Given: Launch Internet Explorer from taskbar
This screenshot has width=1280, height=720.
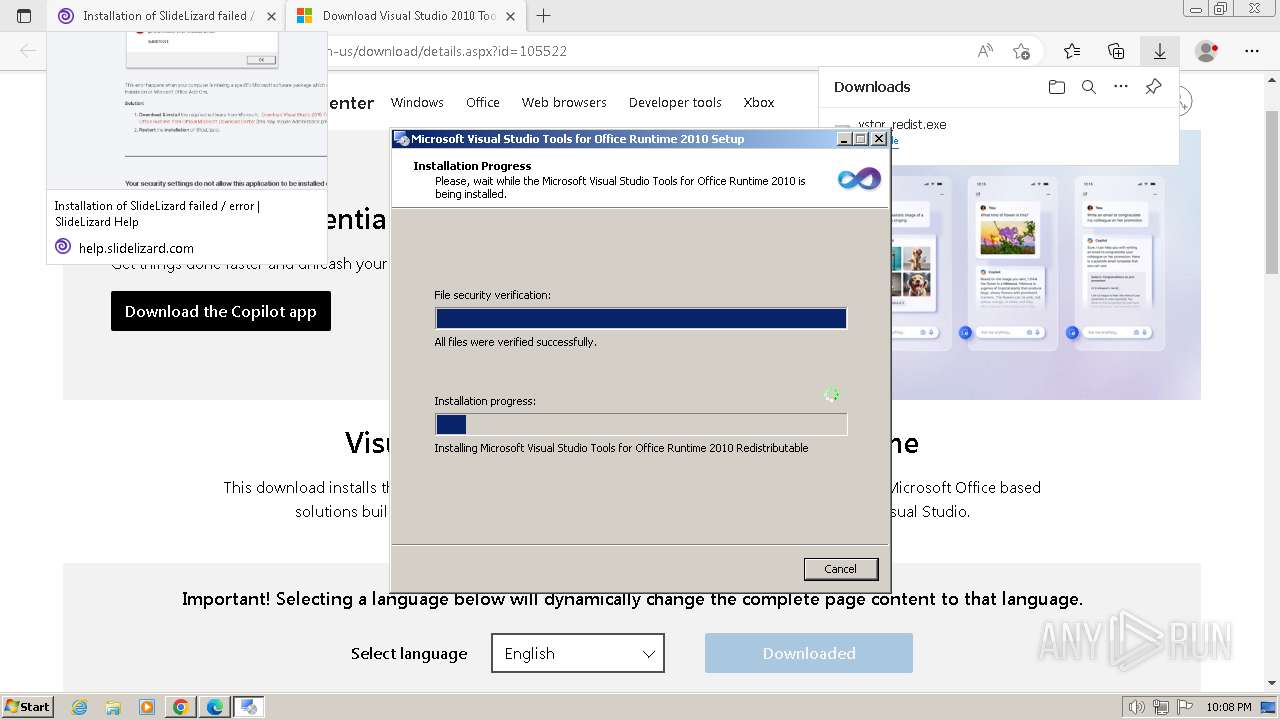Looking at the screenshot, I should coord(79,707).
